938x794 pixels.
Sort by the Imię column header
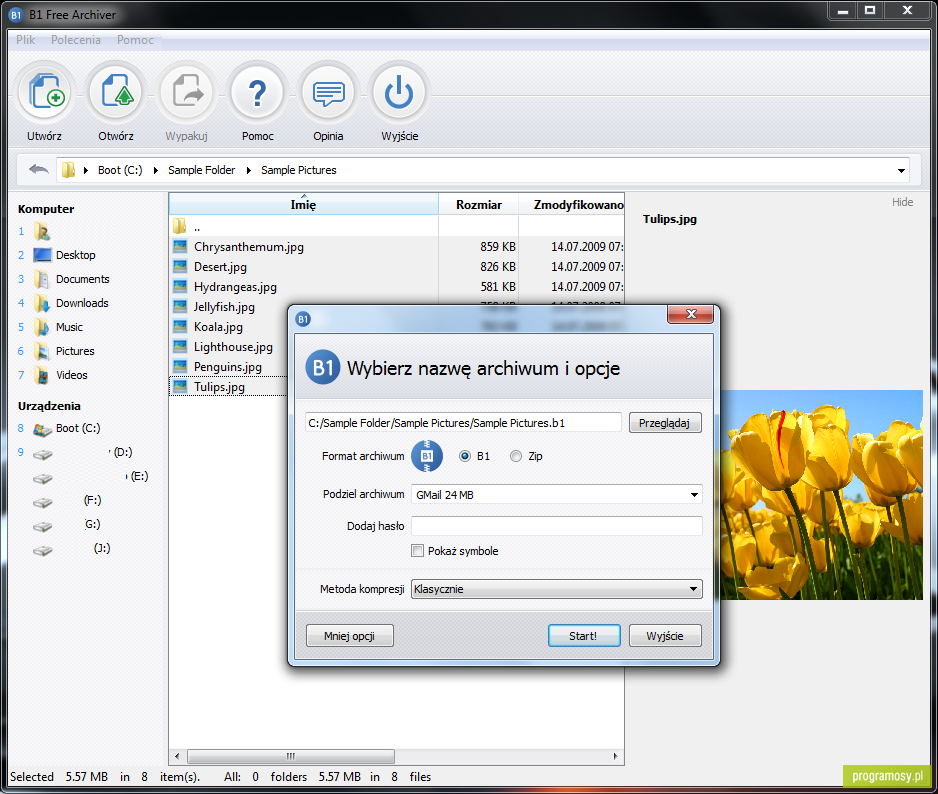(x=304, y=204)
